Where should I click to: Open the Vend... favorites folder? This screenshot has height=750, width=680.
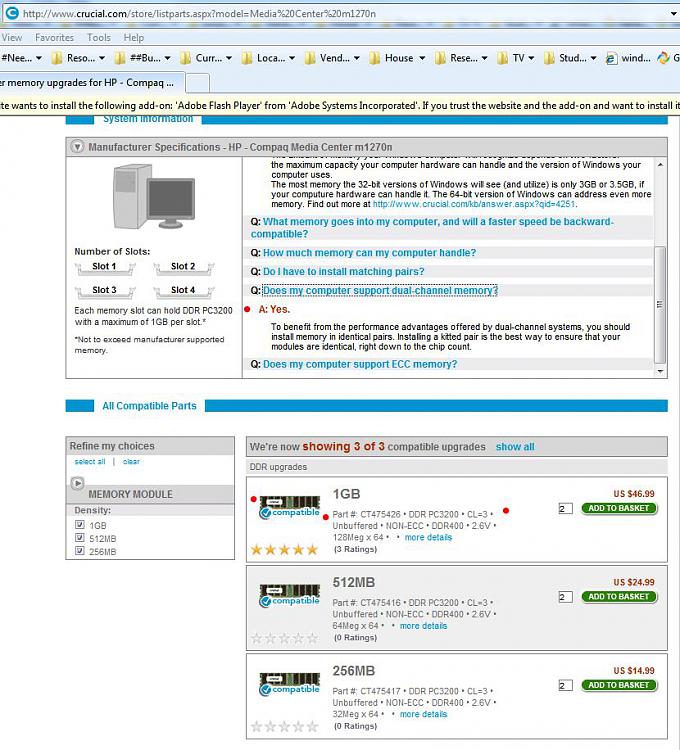pos(332,58)
